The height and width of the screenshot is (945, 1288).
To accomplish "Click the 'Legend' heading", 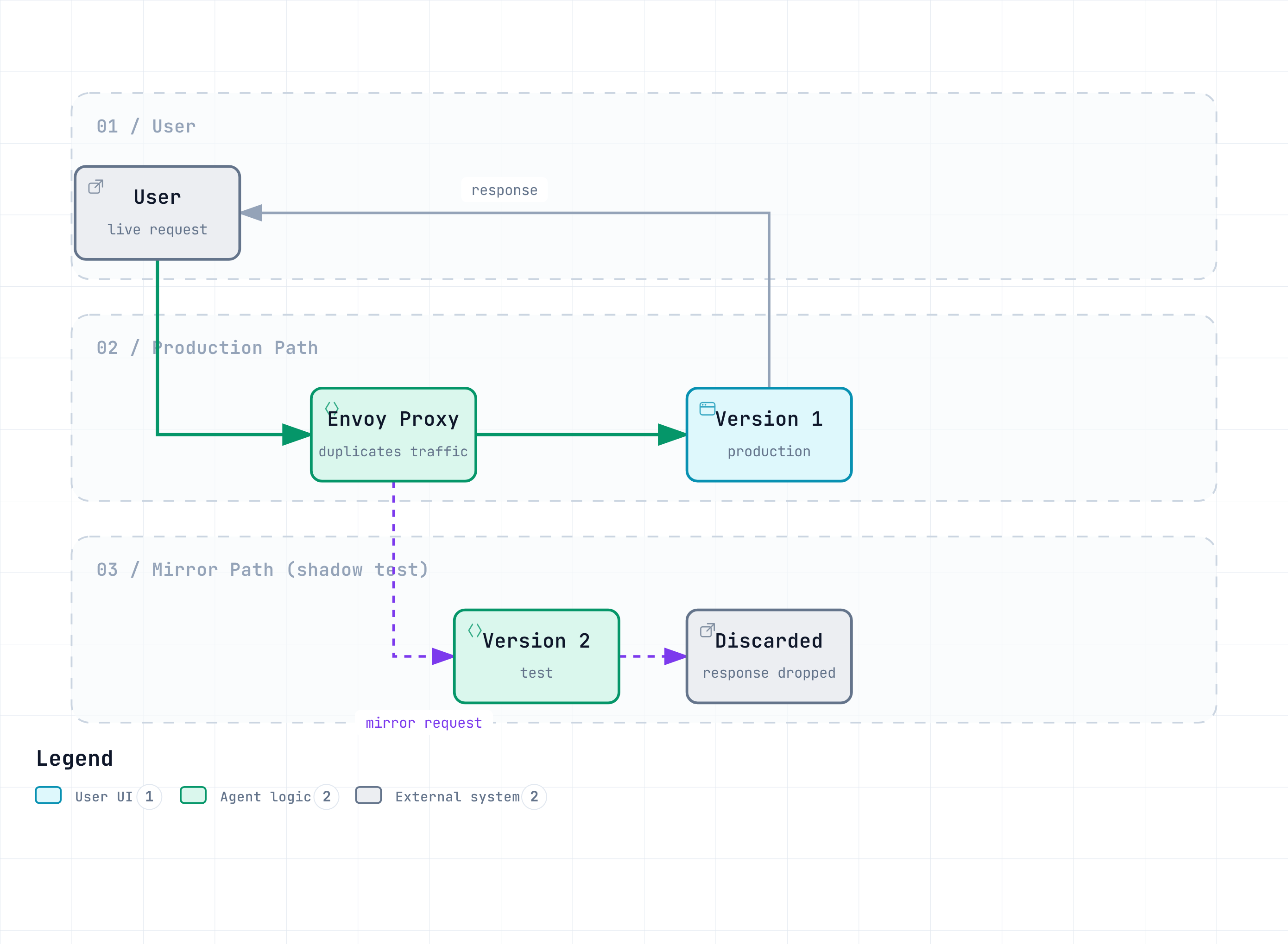I will (75, 758).
